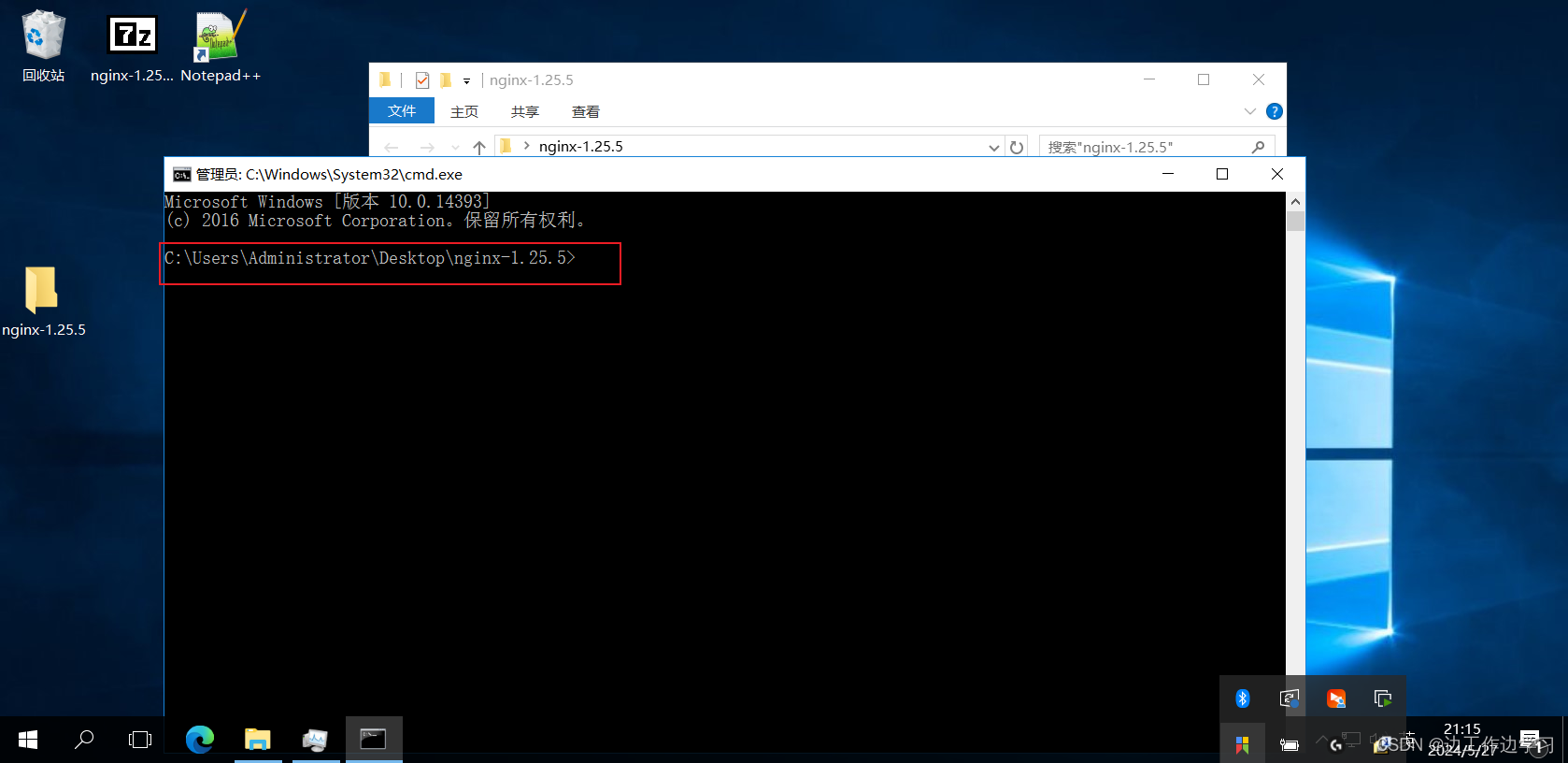The image size is (1568, 763).
Task: Select the Notepad++ desktop shortcut
Action: coord(221,47)
